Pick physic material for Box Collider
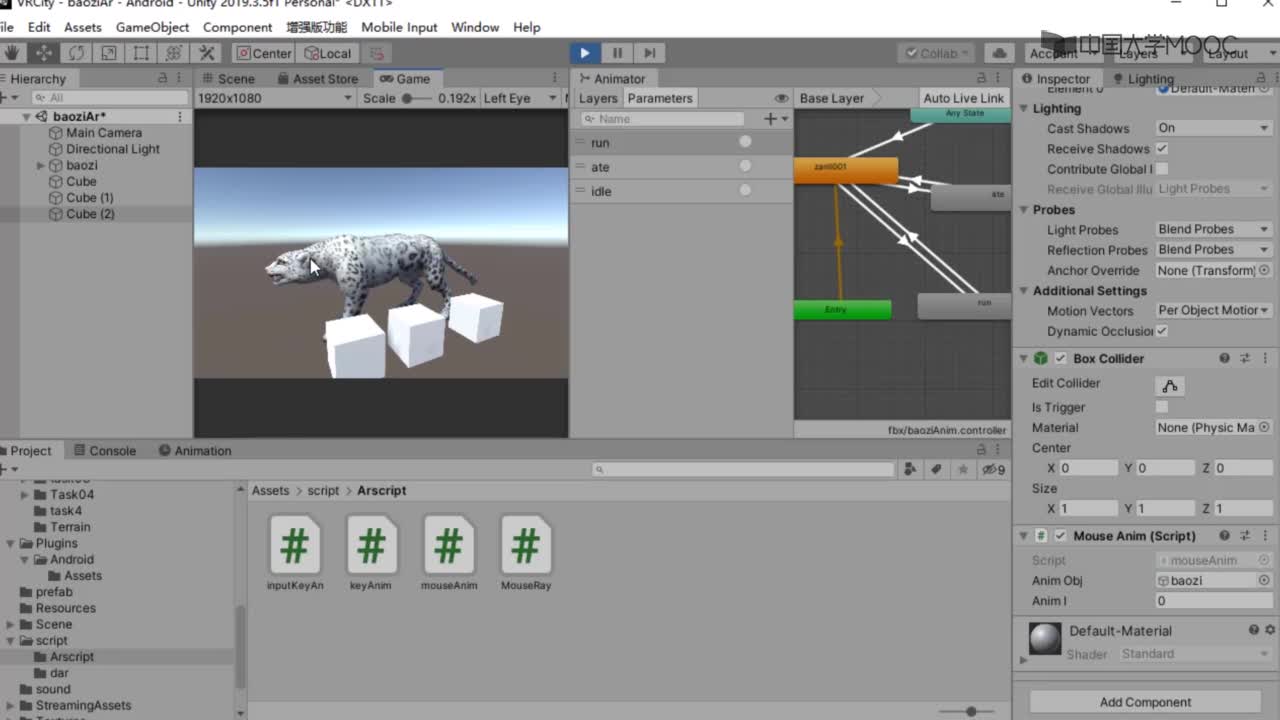Viewport: 1280px width, 720px height. 1264,427
